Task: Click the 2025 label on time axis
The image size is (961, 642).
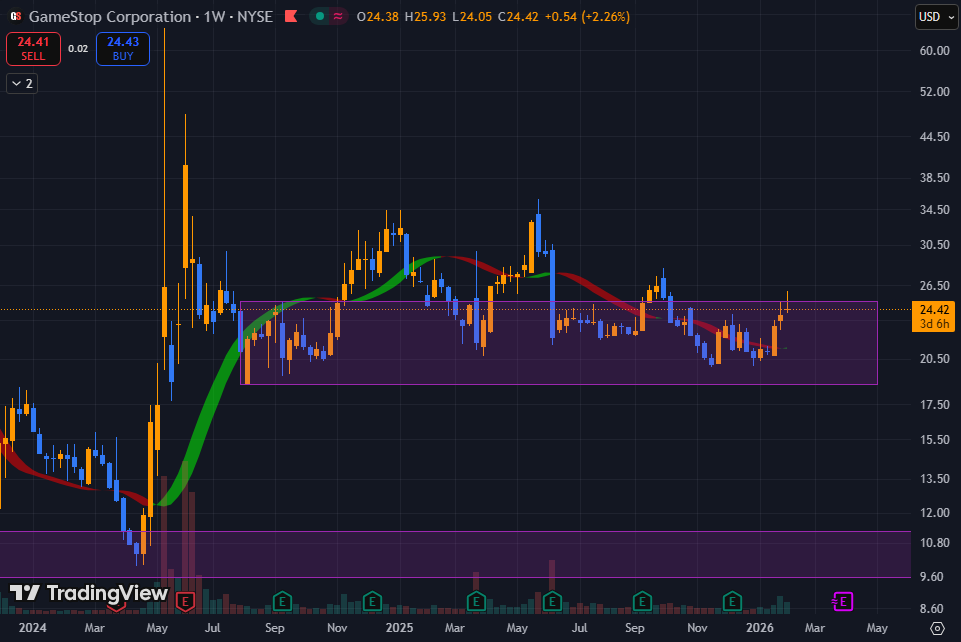Action: pos(399,628)
